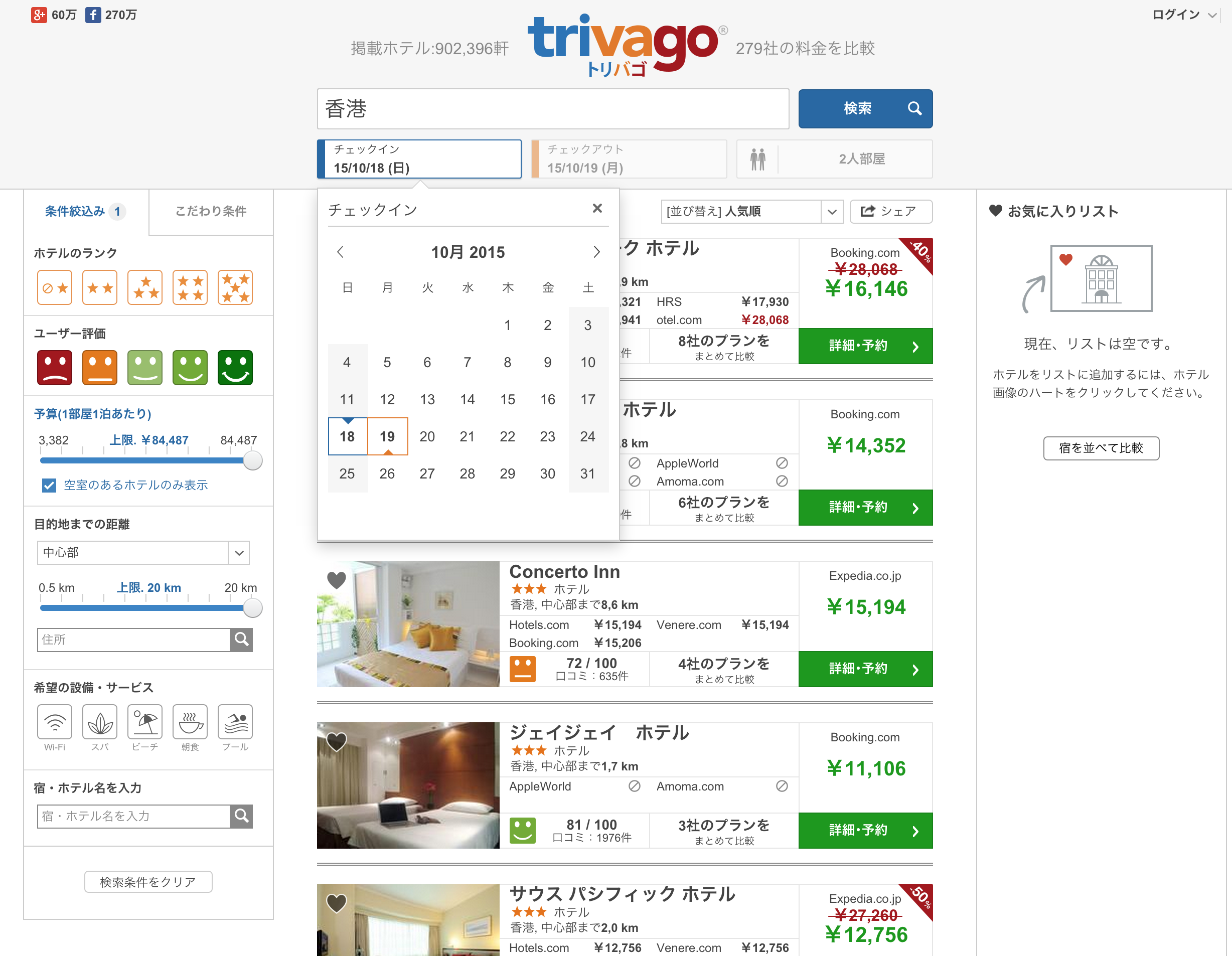Favorite Concerto Inn with heart icon
This screenshot has width=1232, height=956.
coord(337,580)
